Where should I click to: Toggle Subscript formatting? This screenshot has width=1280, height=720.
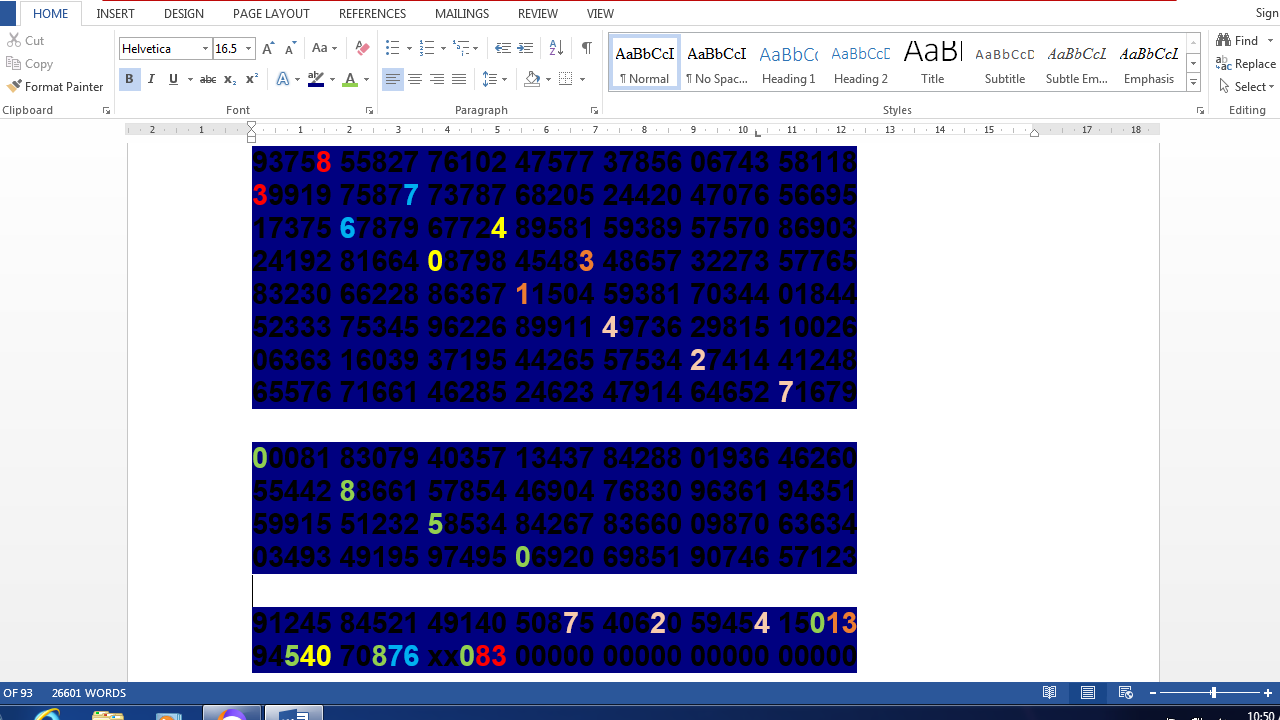[x=230, y=79]
